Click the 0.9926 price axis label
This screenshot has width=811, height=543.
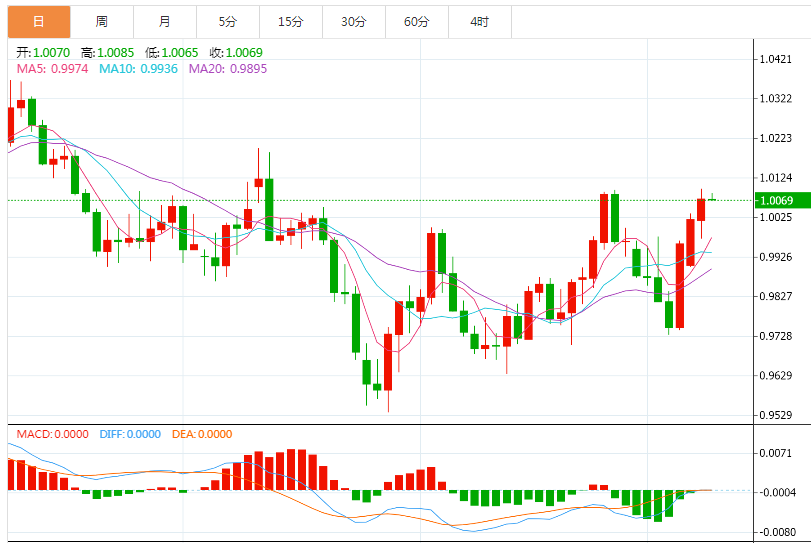click(x=775, y=257)
